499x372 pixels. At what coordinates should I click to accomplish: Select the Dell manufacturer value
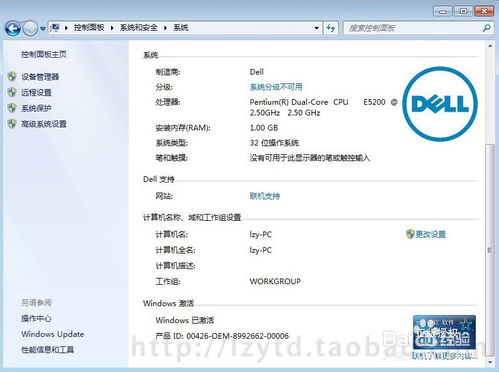click(257, 72)
